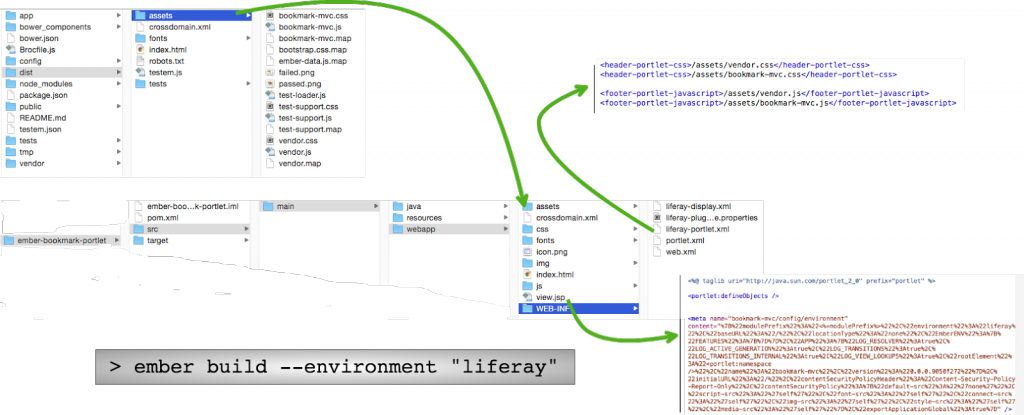The width and height of the screenshot is (1024, 415).
Task: Select the pom.xml file
Action: click(162, 217)
